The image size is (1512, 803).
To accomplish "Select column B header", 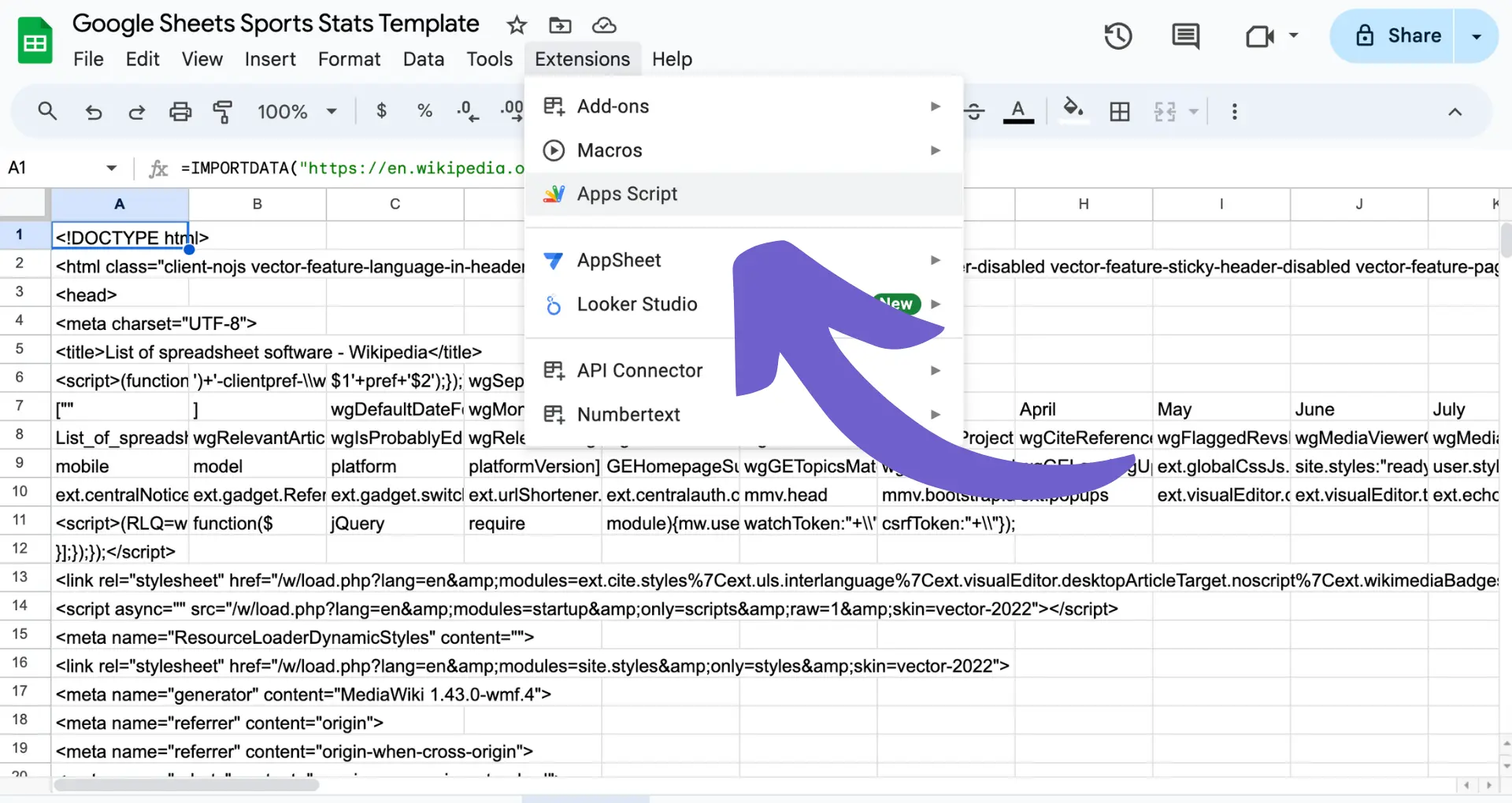I will click(258, 204).
